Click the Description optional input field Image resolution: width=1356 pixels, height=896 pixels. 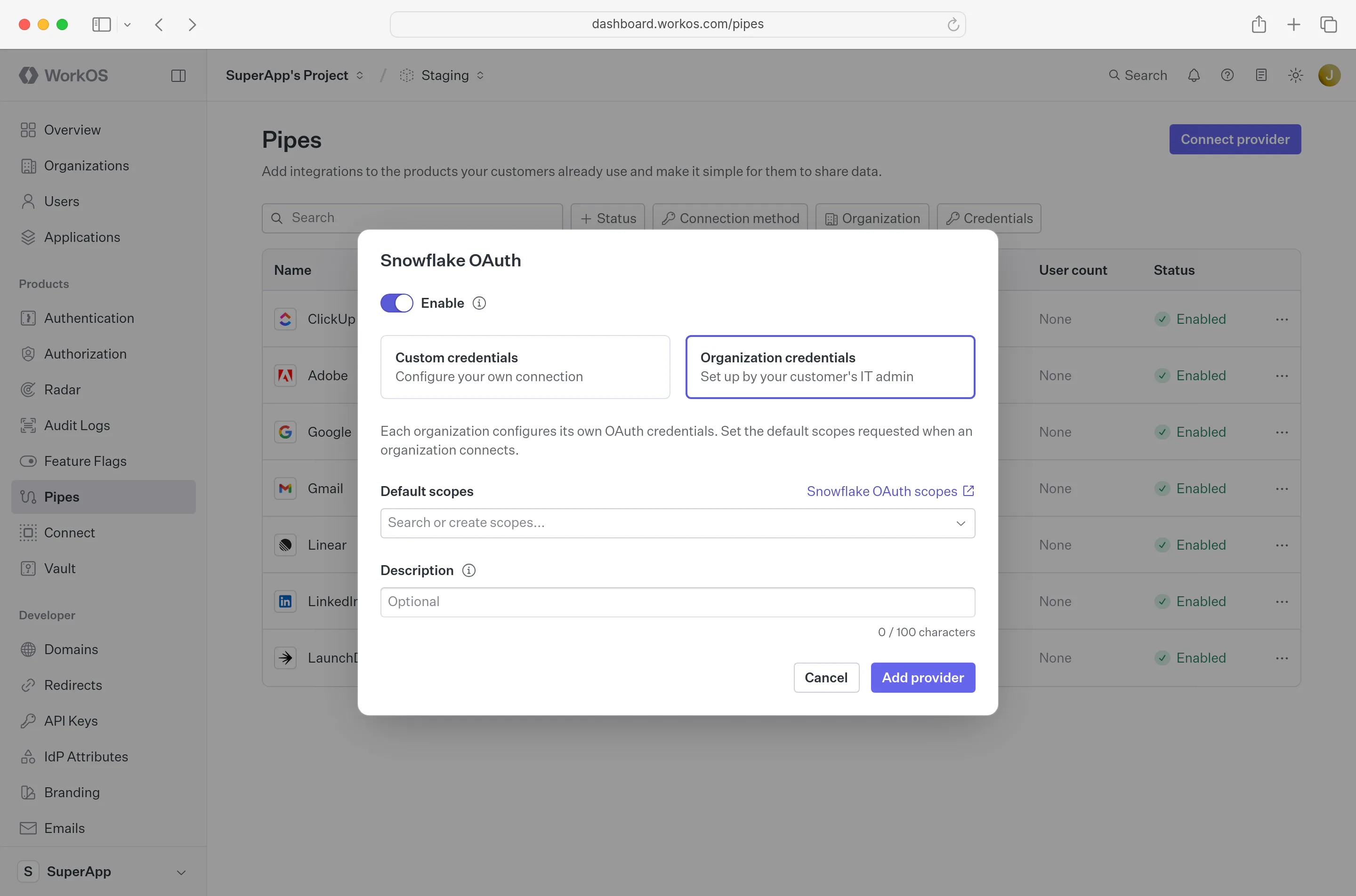[x=678, y=602]
